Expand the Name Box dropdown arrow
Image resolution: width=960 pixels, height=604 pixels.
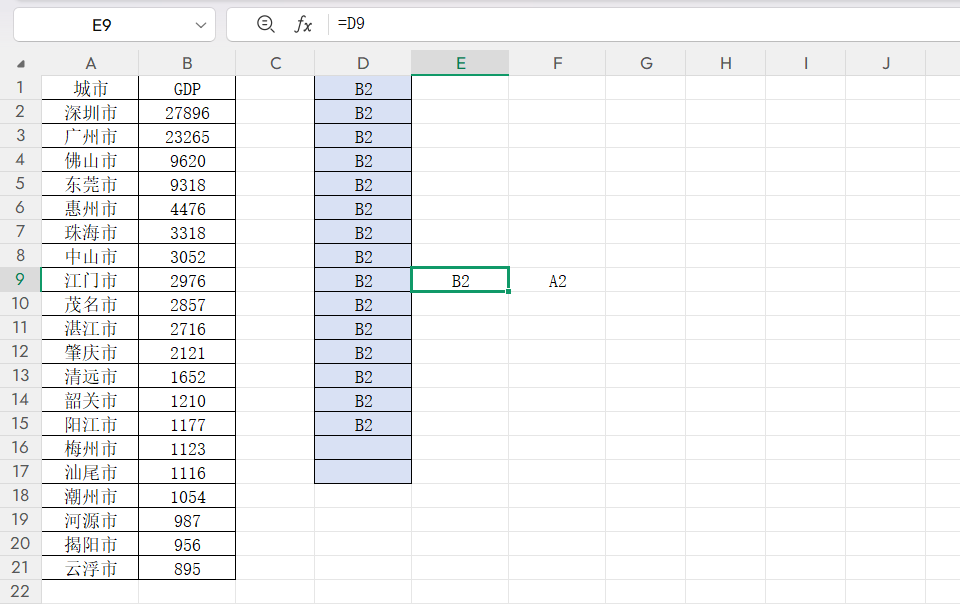coord(201,24)
